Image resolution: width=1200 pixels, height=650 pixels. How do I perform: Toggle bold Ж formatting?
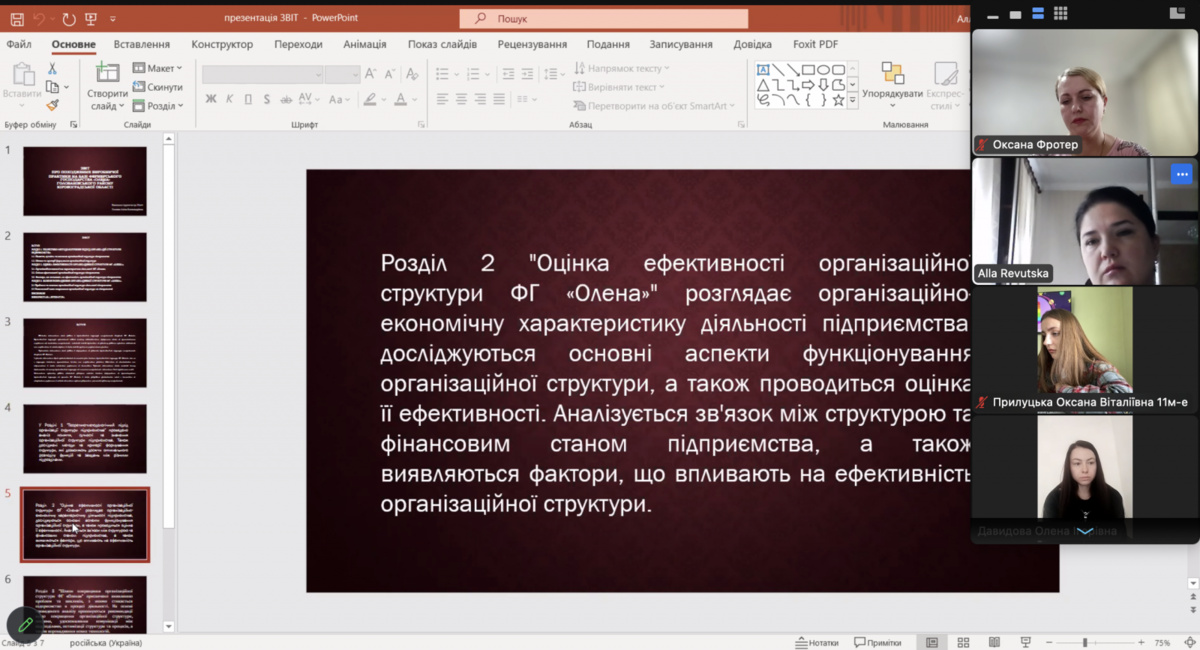pyautogui.click(x=211, y=99)
